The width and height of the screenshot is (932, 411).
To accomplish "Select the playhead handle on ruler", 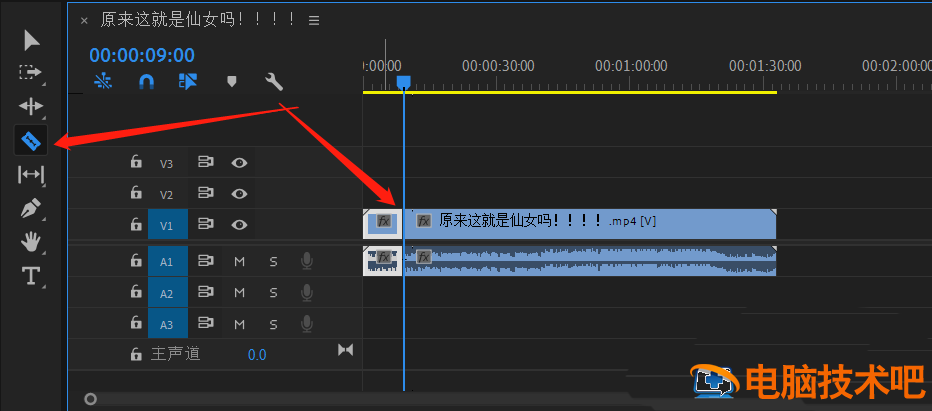I will (404, 81).
